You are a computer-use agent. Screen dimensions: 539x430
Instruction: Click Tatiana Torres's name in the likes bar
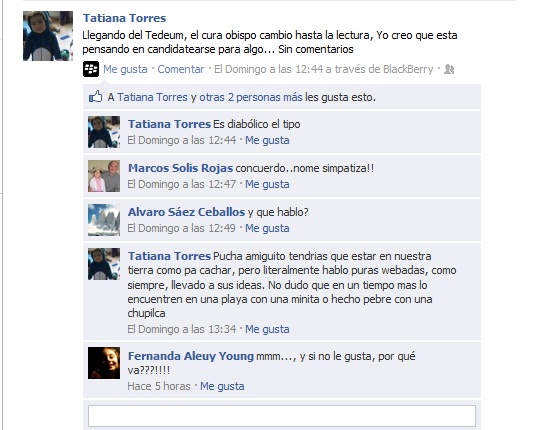(x=152, y=97)
